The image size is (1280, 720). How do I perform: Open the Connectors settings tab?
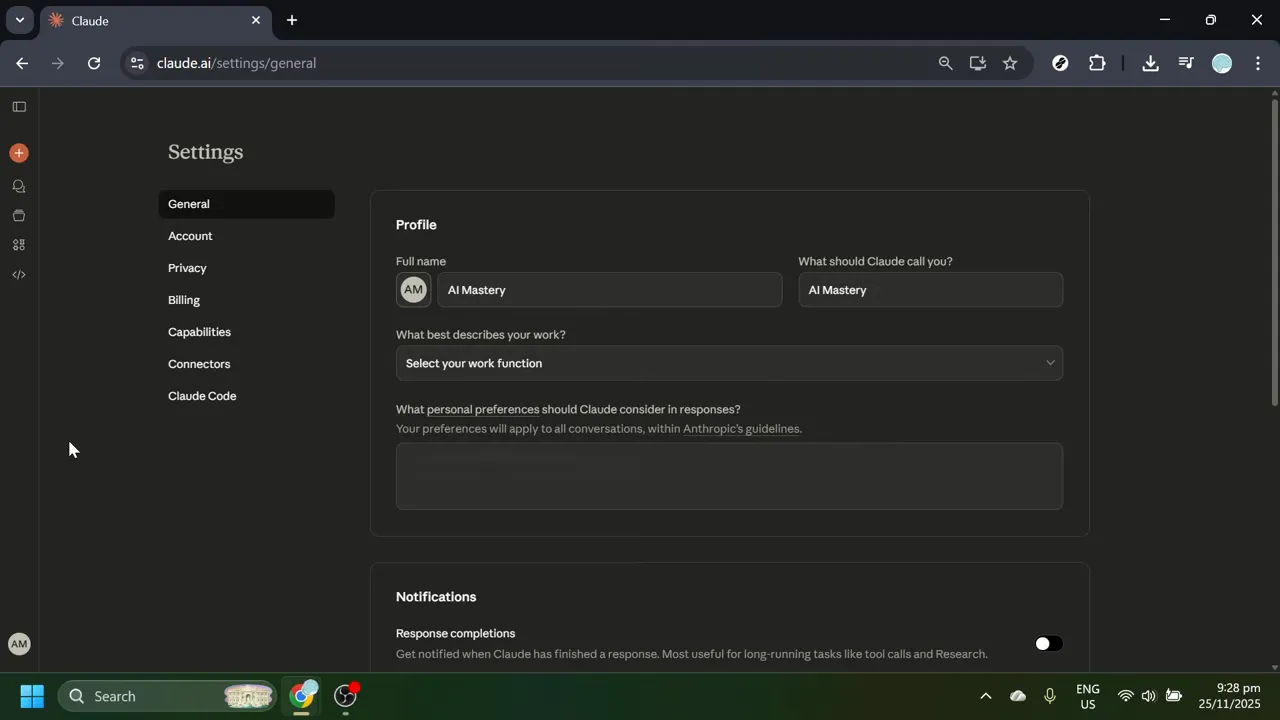point(246,364)
